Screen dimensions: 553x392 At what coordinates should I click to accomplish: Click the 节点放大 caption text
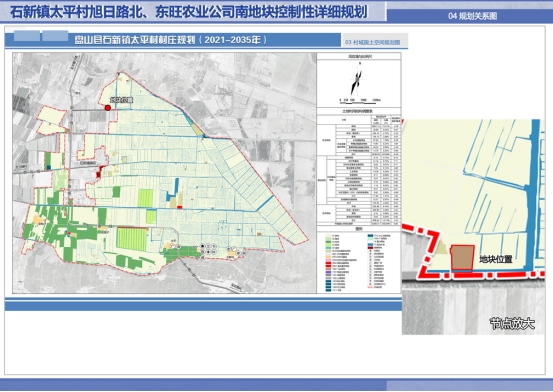click(512, 324)
